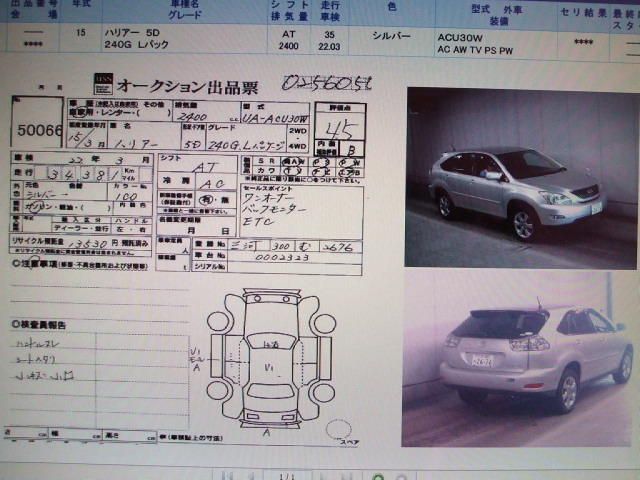This screenshot has width=640, height=480.
Task: Select the シルバー color cell
Action: [x=391, y=36]
